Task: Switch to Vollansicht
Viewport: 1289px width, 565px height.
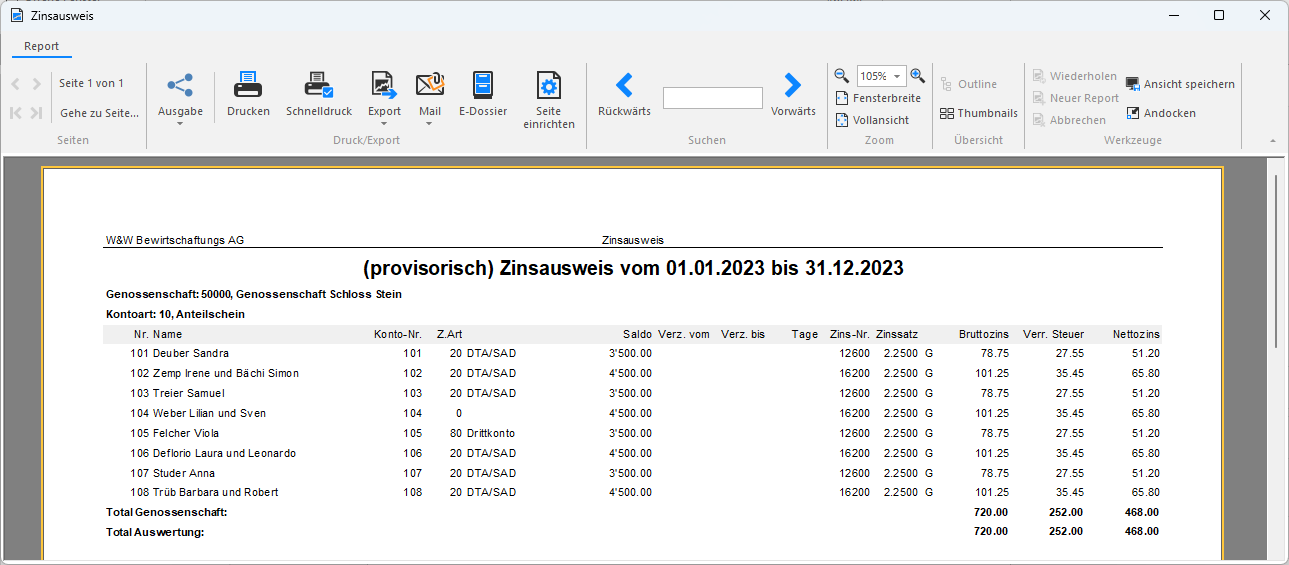Action: [872, 120]
